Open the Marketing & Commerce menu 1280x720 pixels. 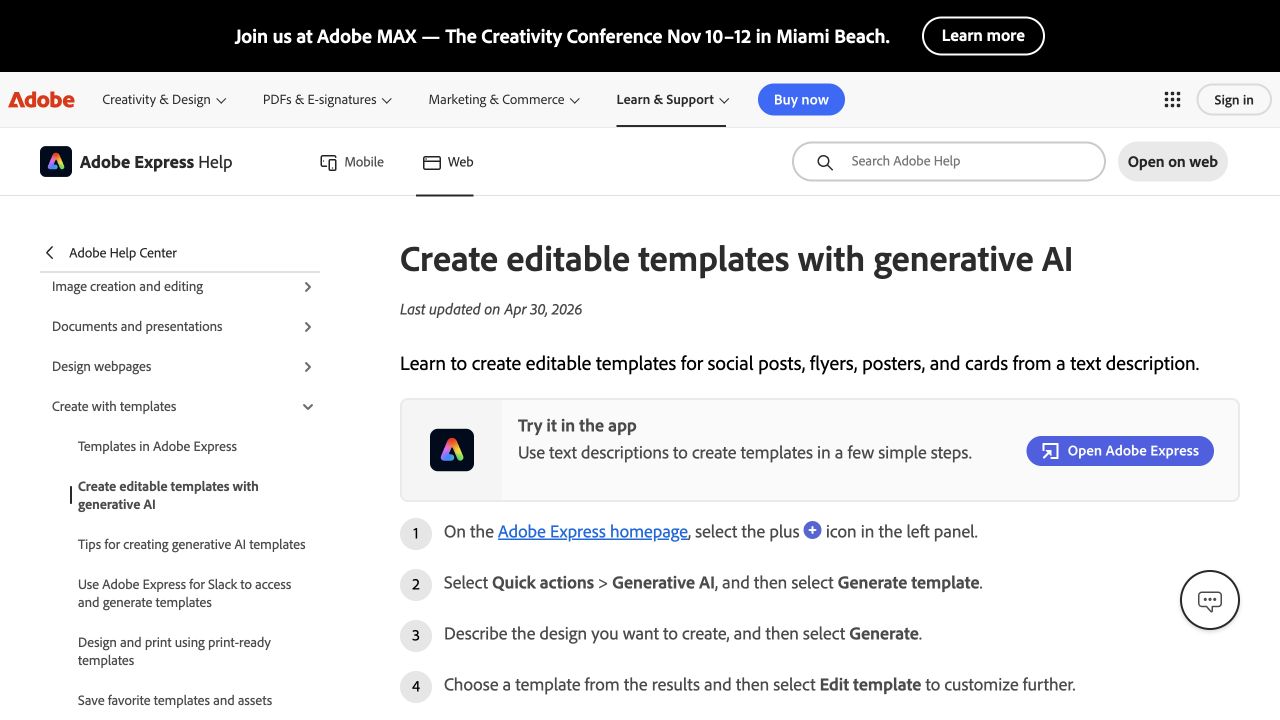(504, 100)
